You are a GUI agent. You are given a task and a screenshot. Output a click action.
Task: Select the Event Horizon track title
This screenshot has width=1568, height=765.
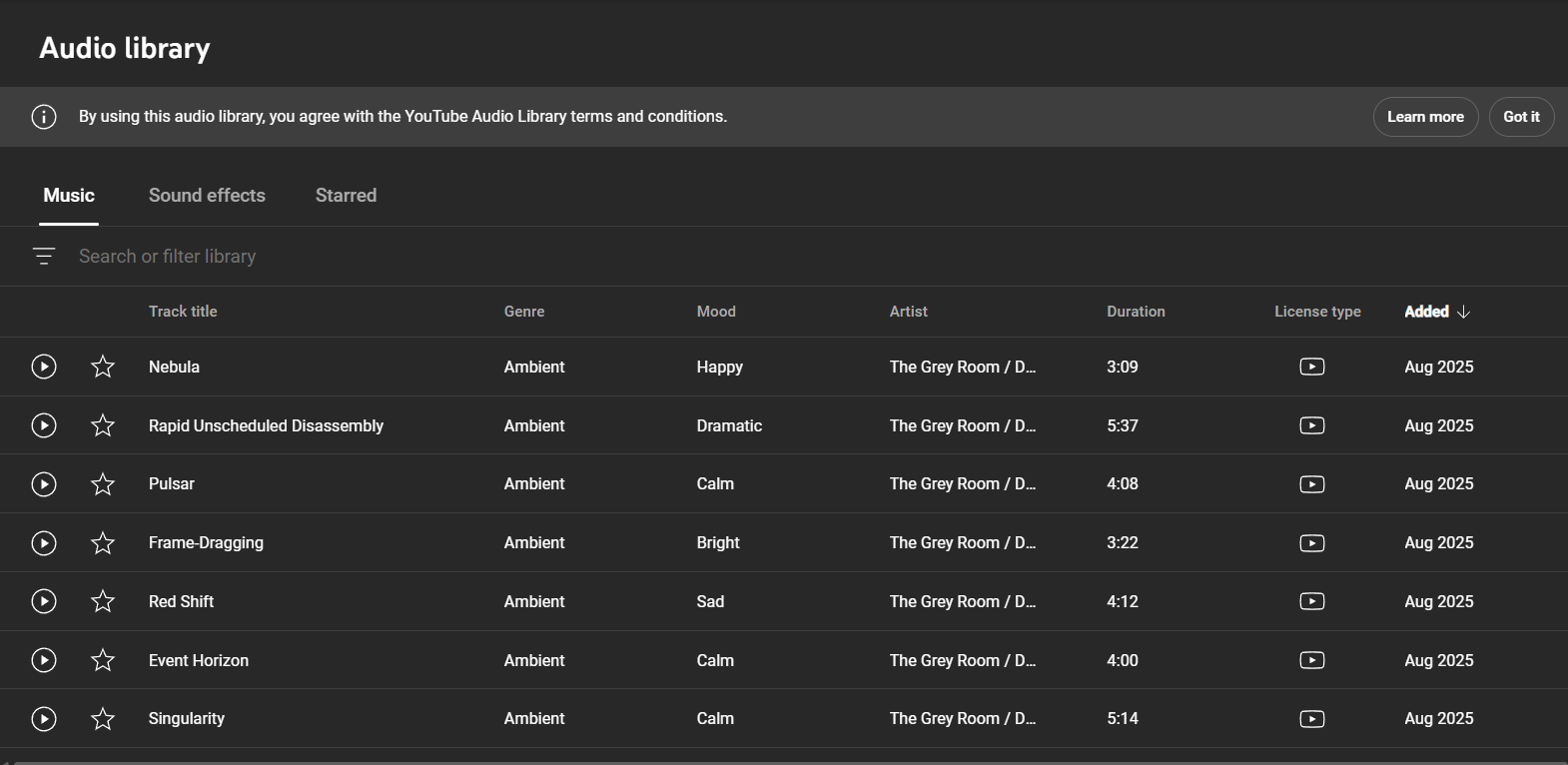pyautogui.click(x=199, y=660)
